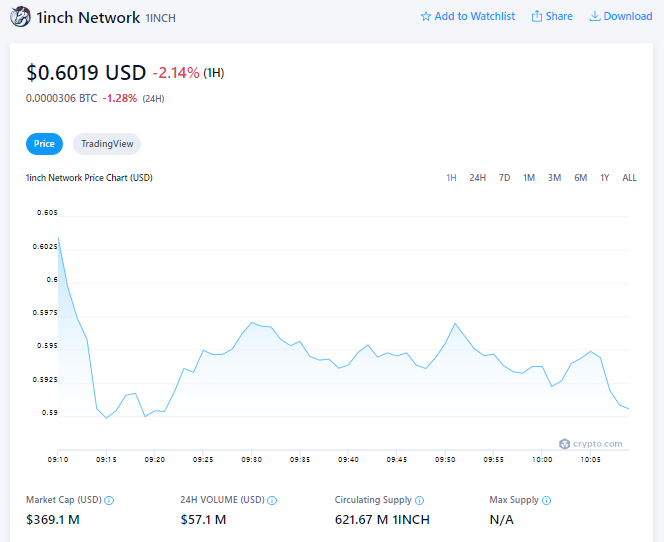This screenshot has height=542, width=664.
Task: Click the Max Supply label
Action: tap(514, 500)
